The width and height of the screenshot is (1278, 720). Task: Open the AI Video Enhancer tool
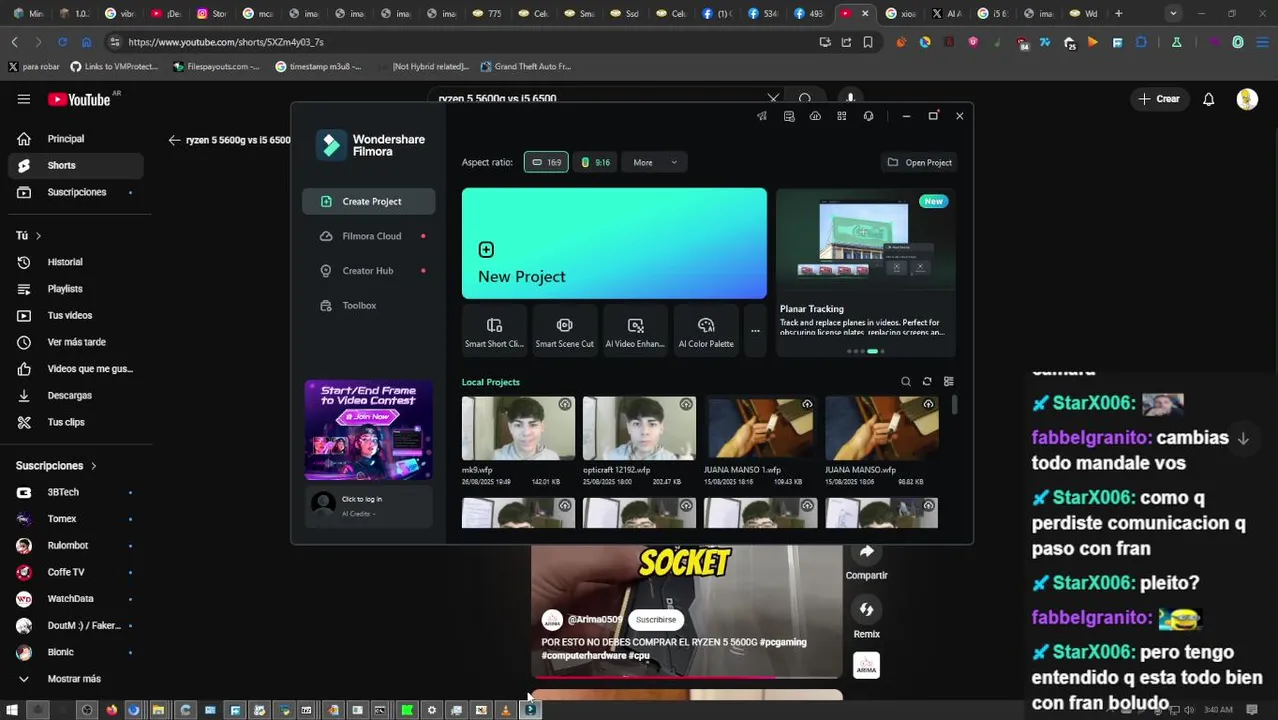635,332
